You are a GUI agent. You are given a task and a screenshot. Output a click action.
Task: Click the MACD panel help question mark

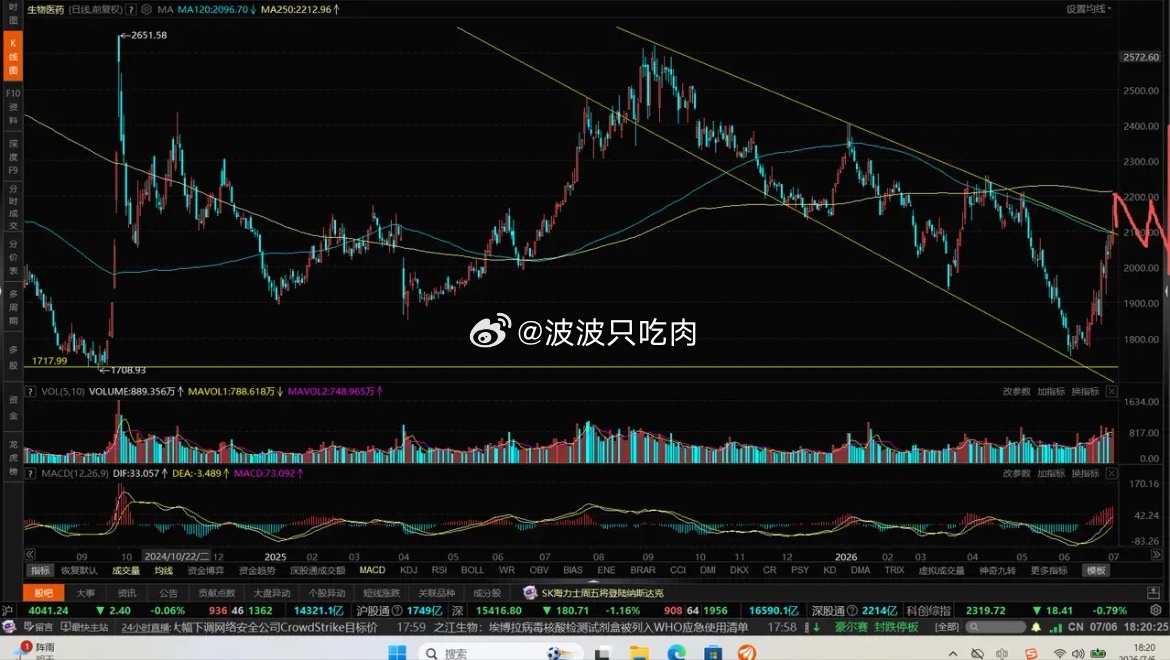(x=31, y=474)
